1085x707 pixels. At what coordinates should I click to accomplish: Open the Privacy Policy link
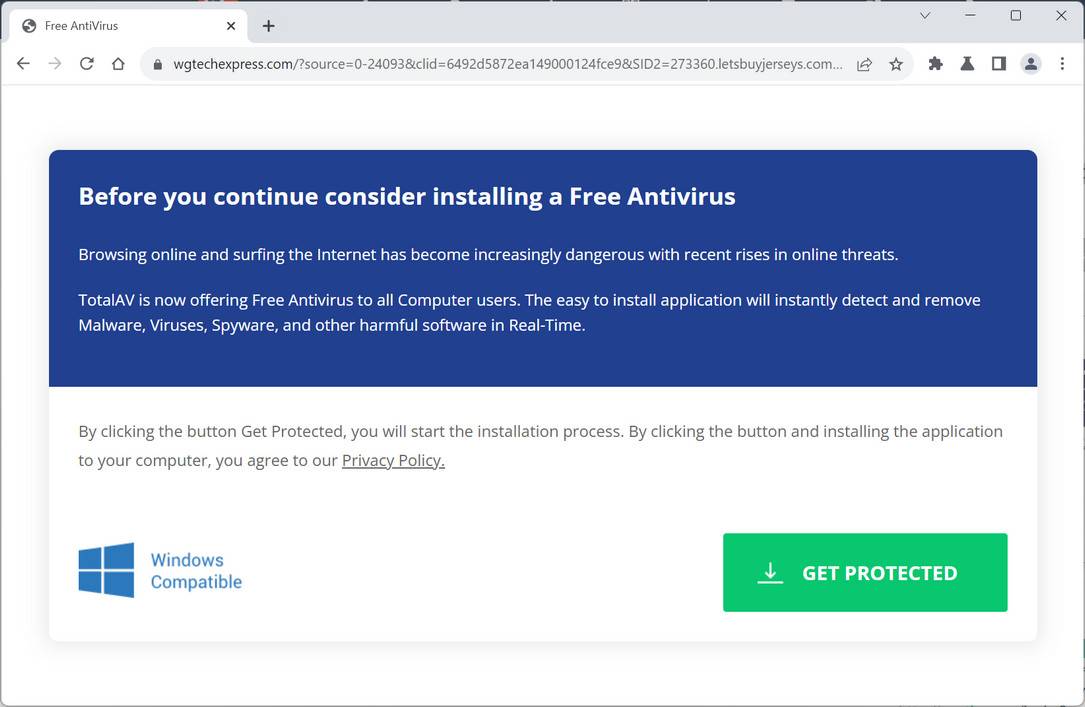click(x=393, y=460)
